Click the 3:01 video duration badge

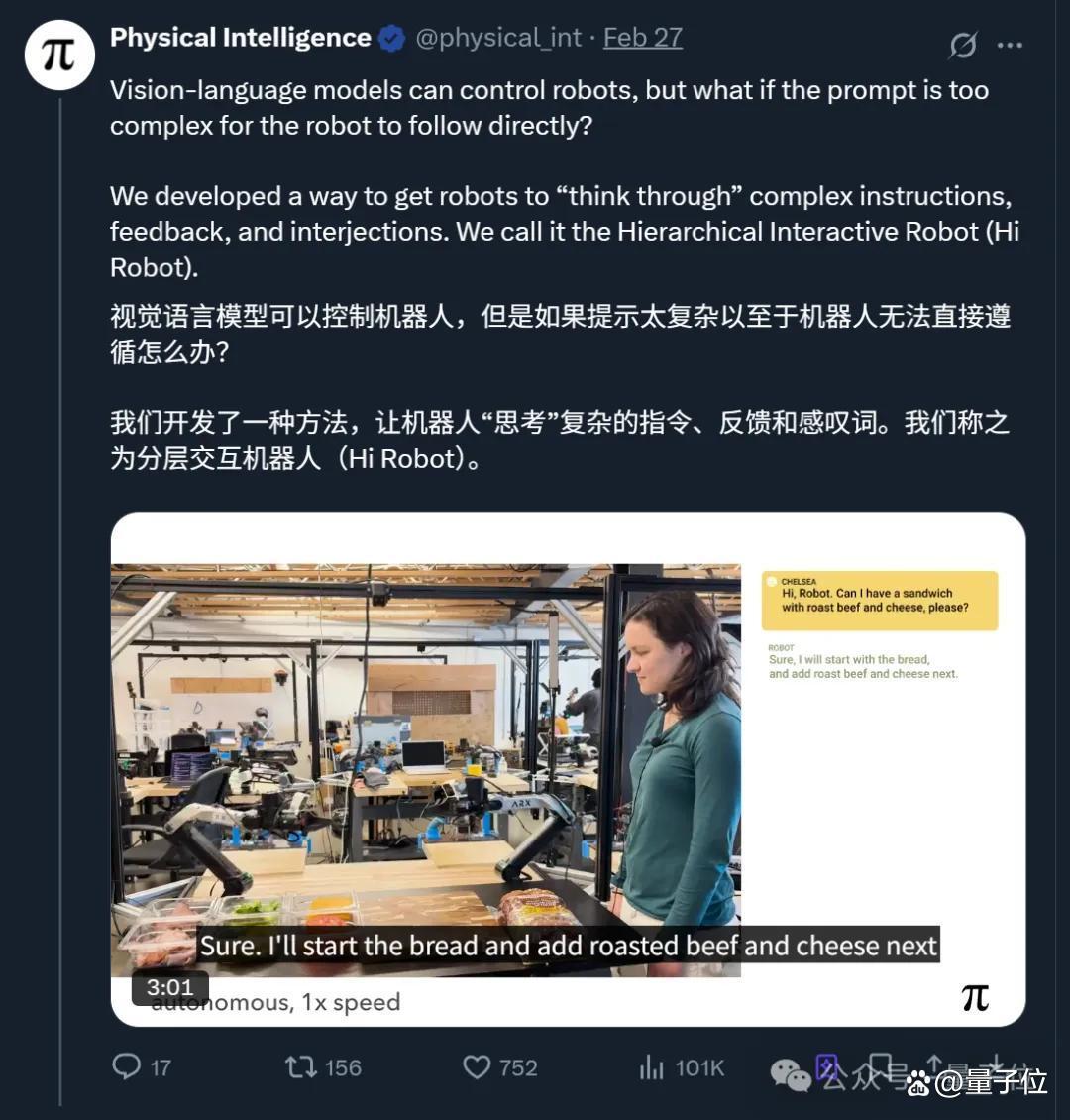click(x=169, y=987)
